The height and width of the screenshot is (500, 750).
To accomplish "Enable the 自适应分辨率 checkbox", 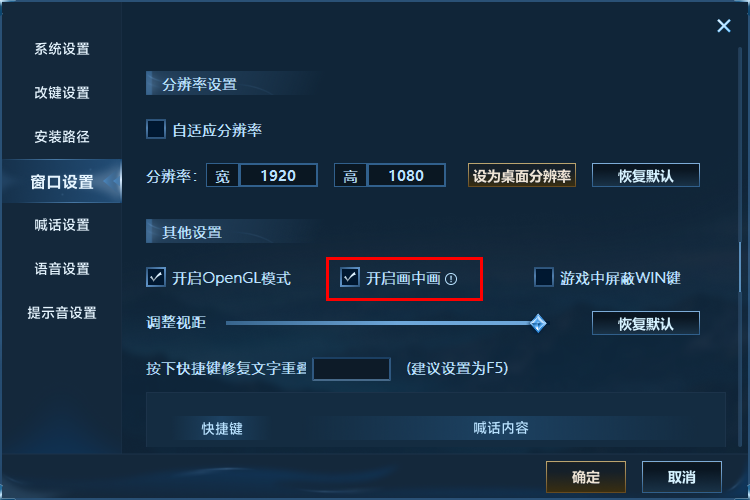I will 156,129.
